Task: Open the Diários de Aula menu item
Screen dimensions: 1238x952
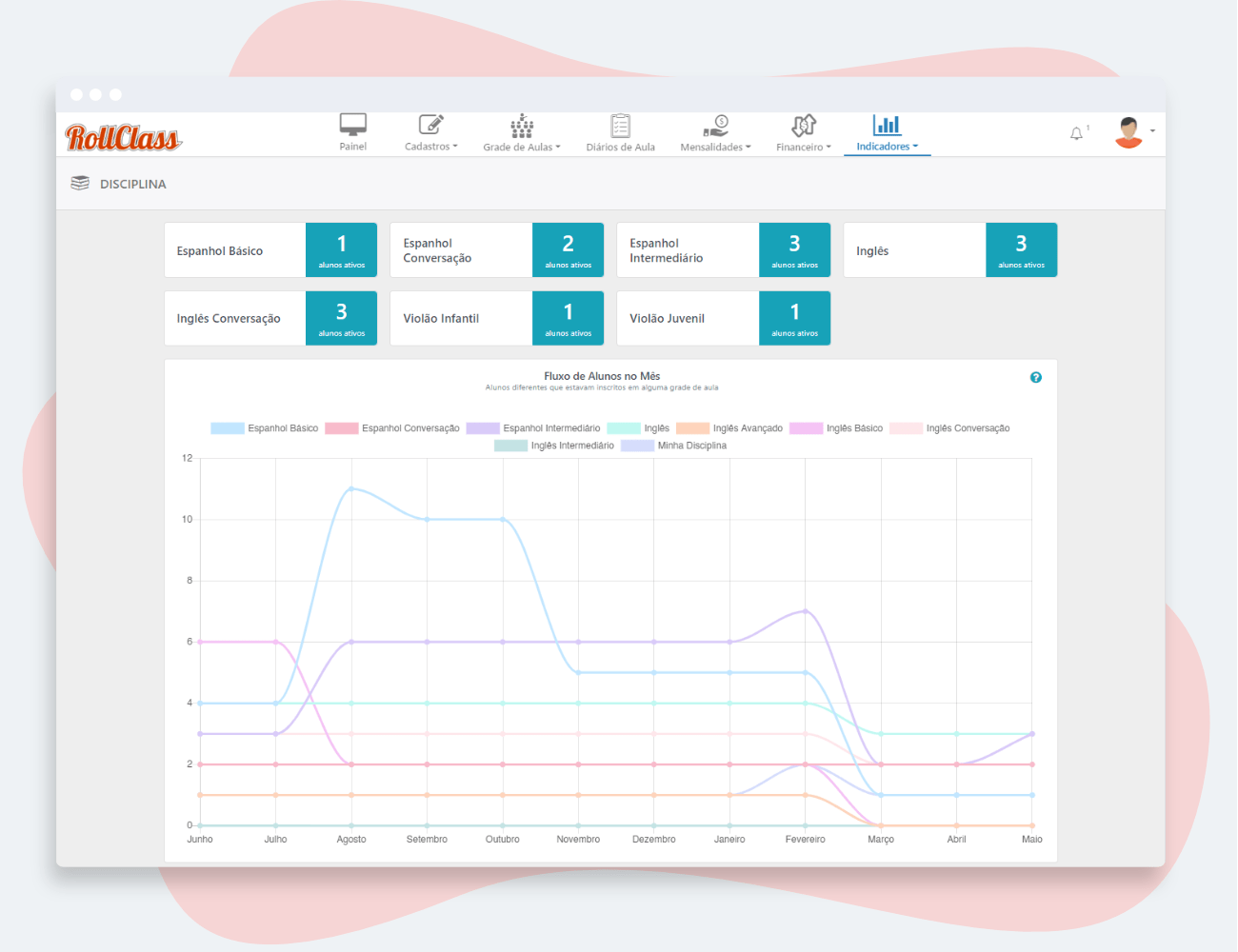Action: click(x=621, y=148)
